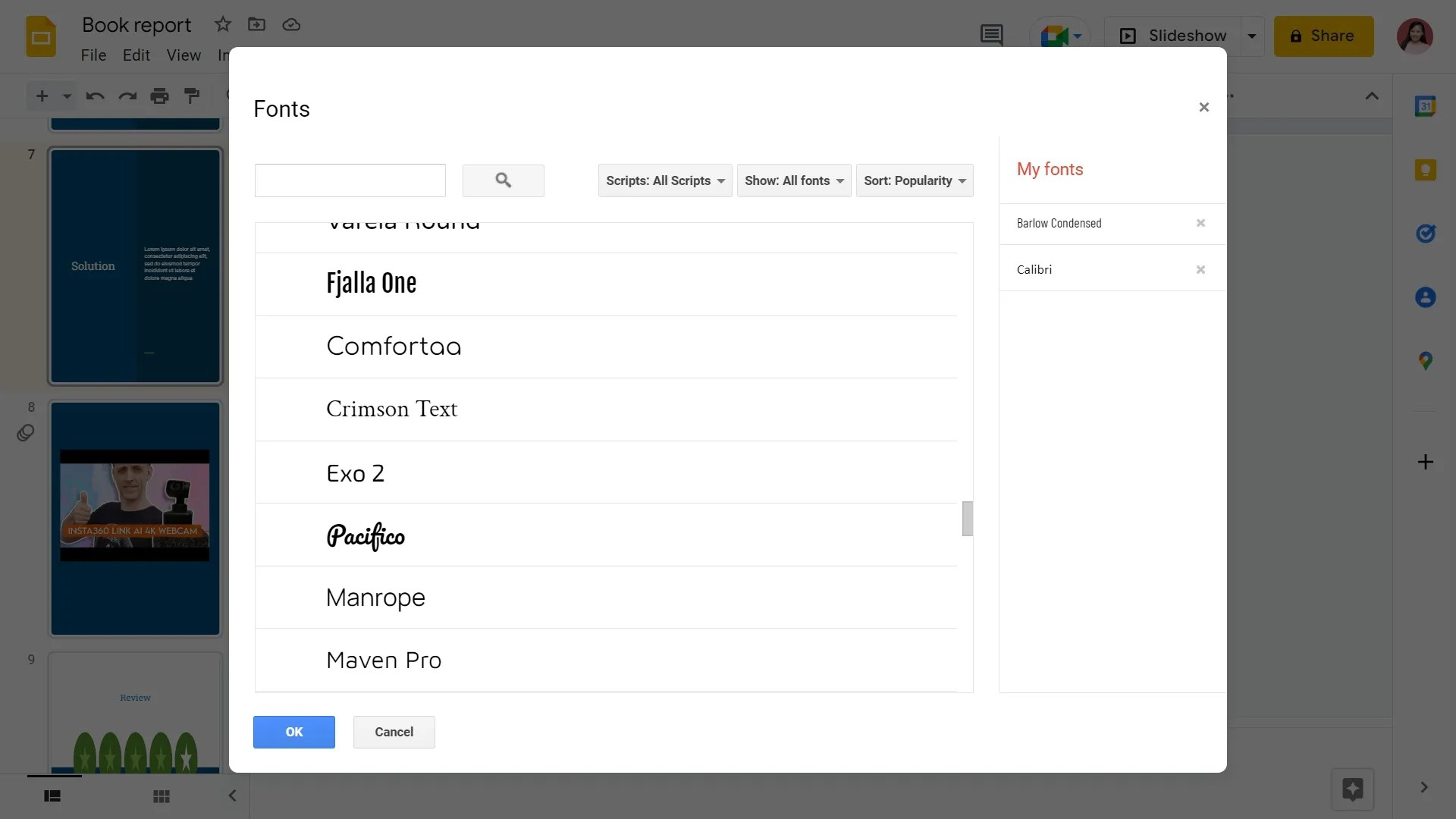This screenshot has width=1456, height=819.
Task: Switch to grid view of slides
Action: point(160,796)
